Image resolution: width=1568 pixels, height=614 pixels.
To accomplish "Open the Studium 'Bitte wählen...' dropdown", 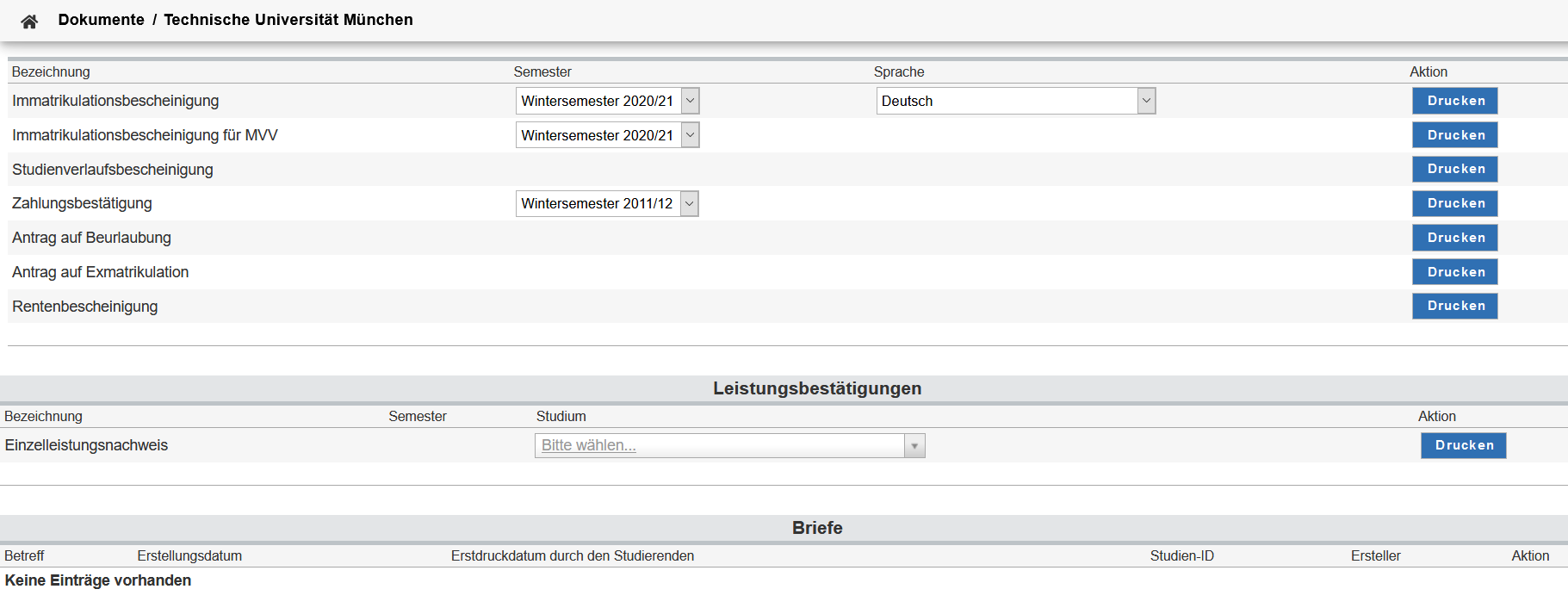I will coord(729,445).
